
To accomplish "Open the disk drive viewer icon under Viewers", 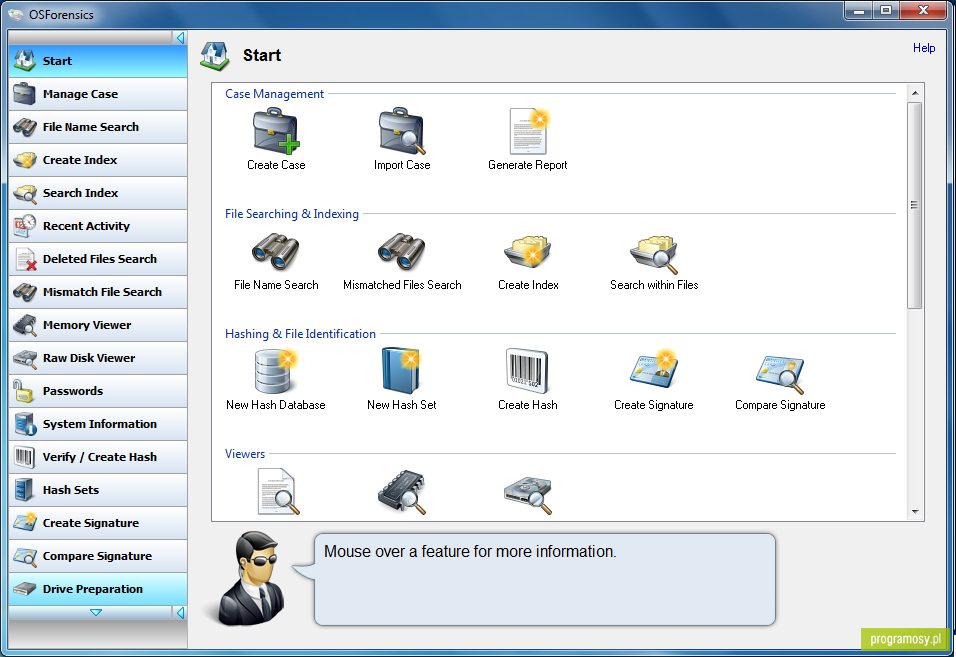I will (528, 495).
